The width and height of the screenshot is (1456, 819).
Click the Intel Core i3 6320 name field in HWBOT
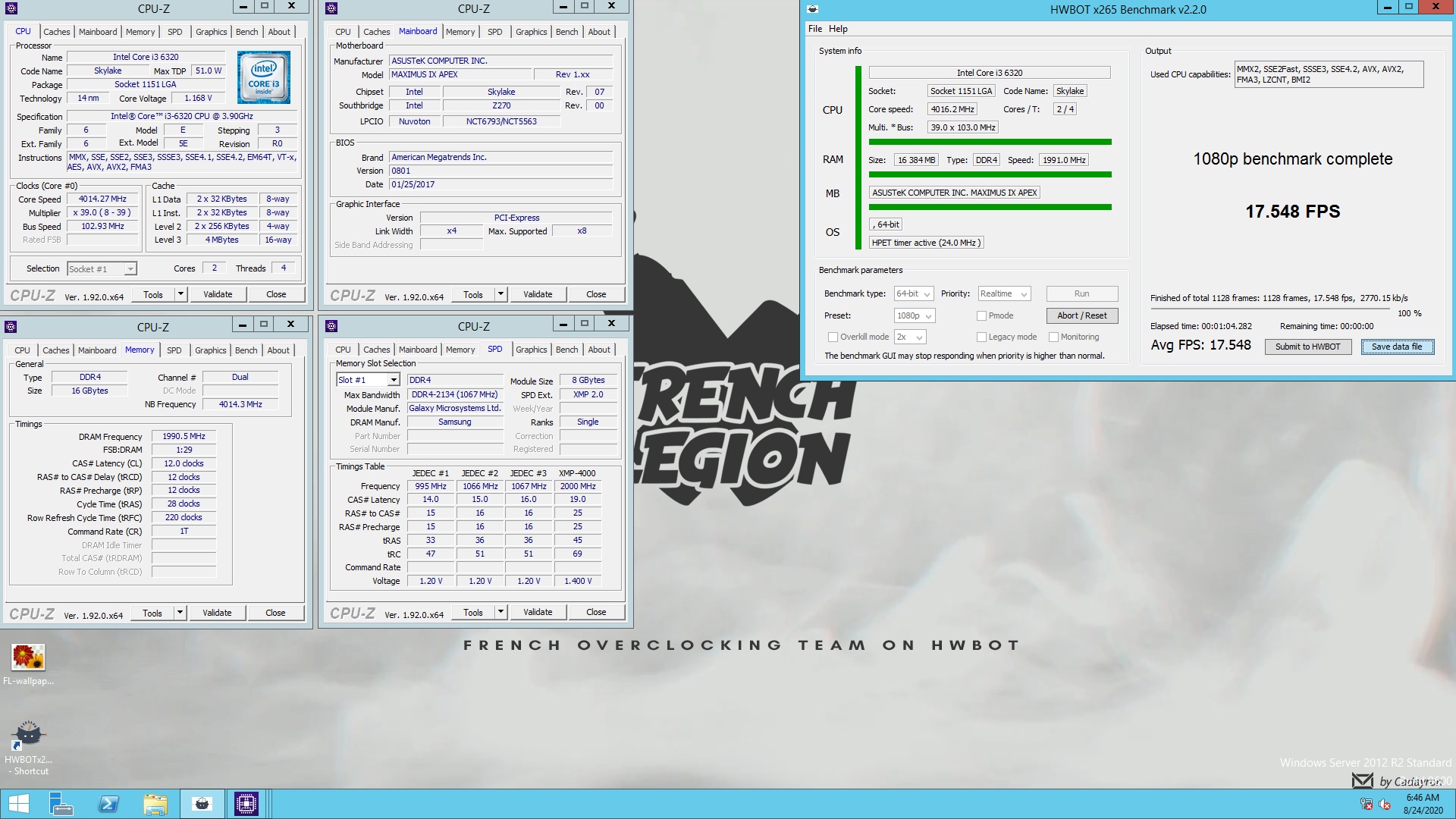(990, 73)
